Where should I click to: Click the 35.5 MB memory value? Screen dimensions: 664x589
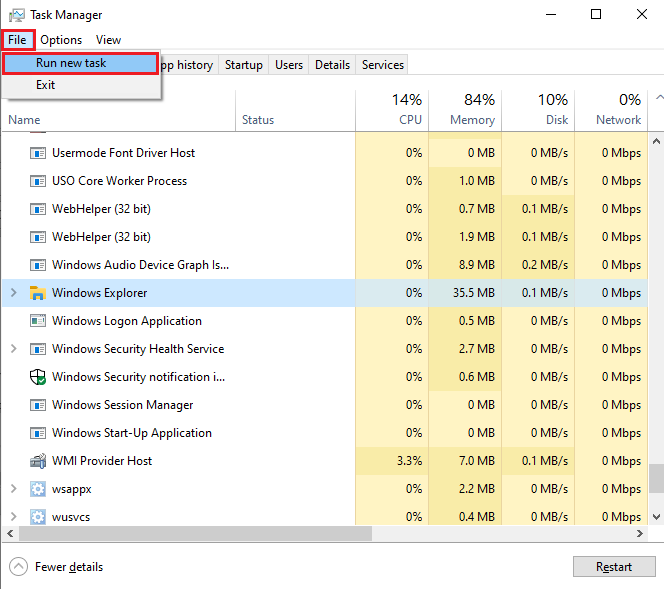coord(474,293)
